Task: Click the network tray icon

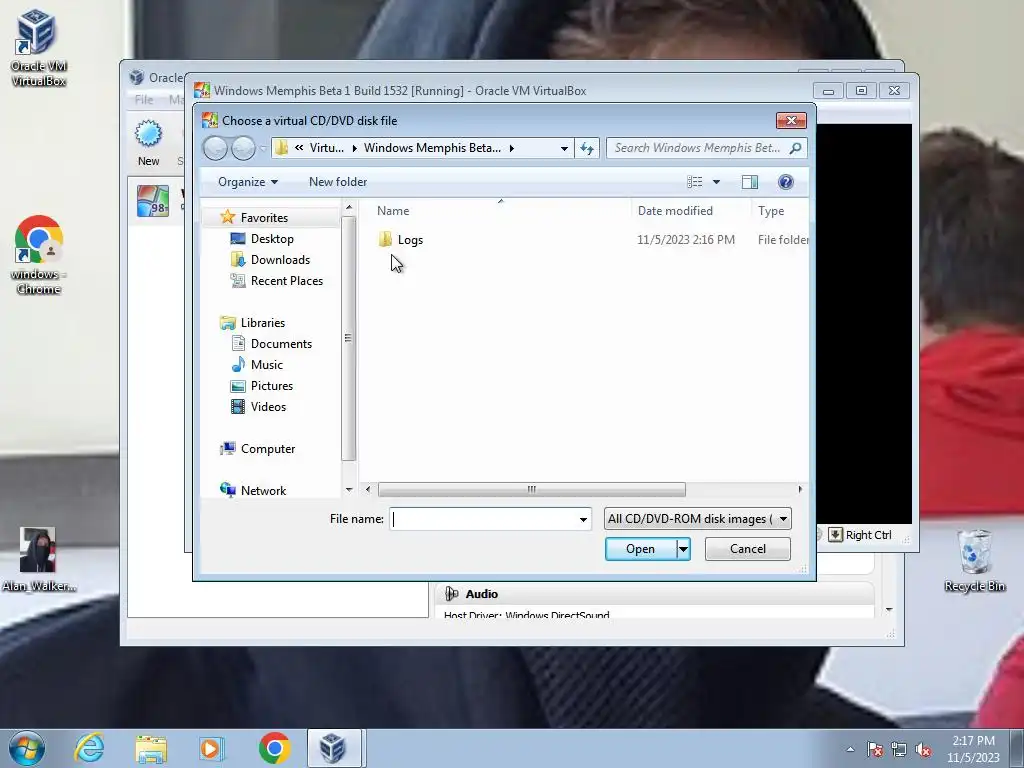Action: click(x=899, y=750)
